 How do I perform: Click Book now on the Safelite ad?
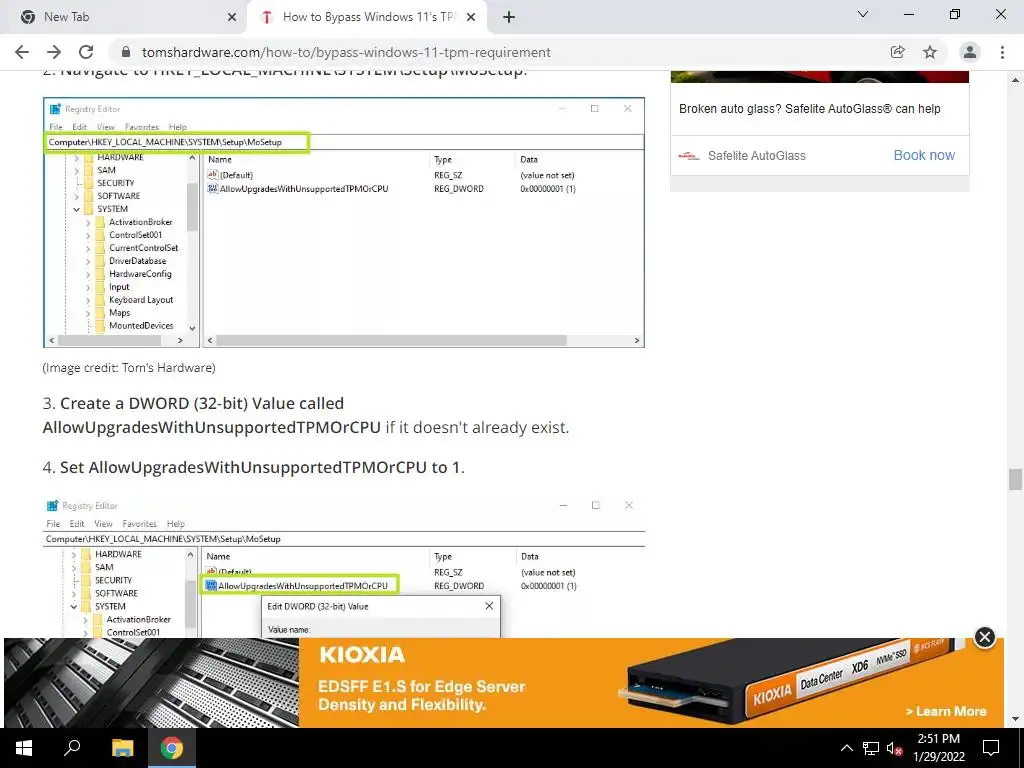[924, 155]
